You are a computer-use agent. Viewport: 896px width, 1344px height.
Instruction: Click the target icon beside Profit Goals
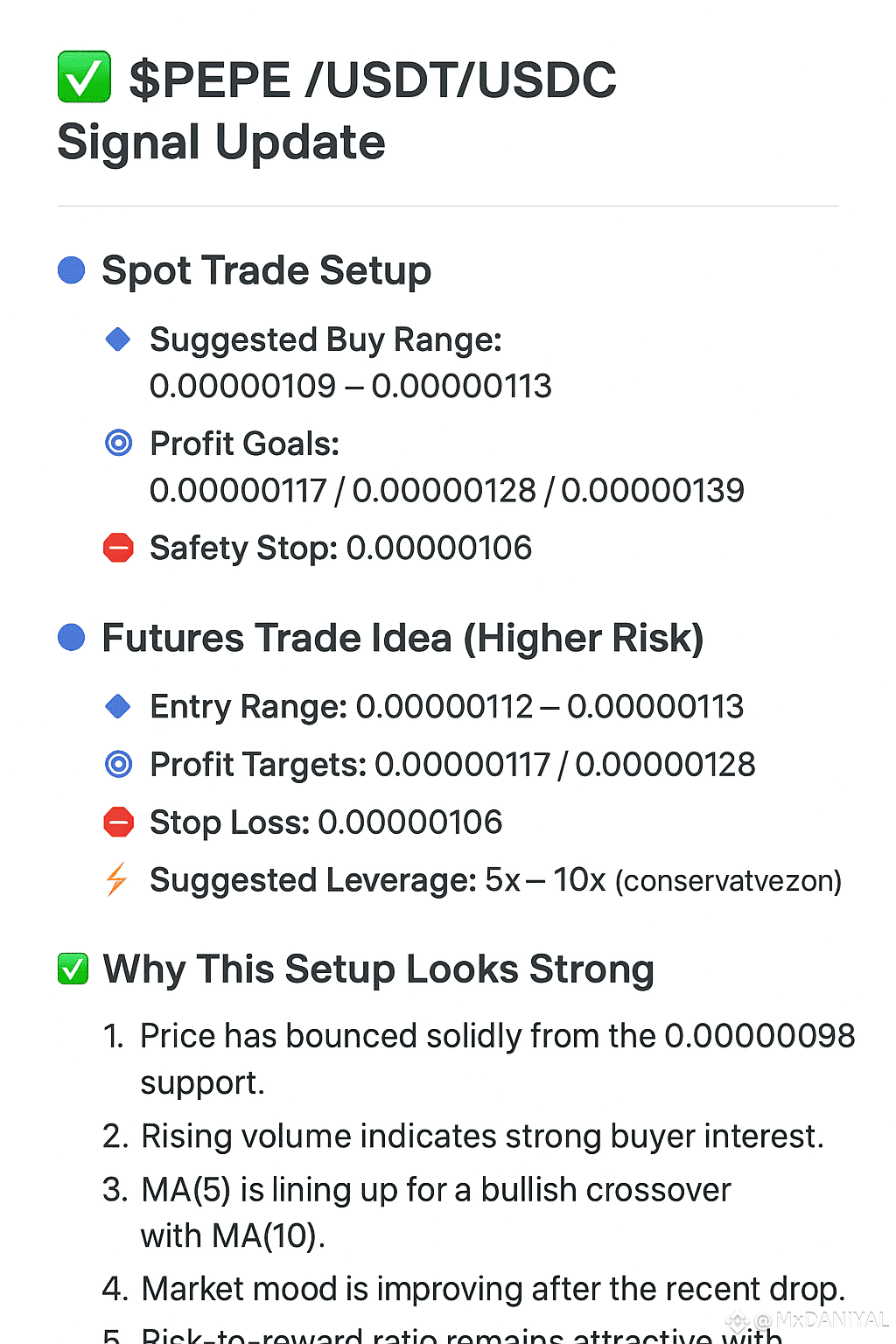click(x=118, y=443)
